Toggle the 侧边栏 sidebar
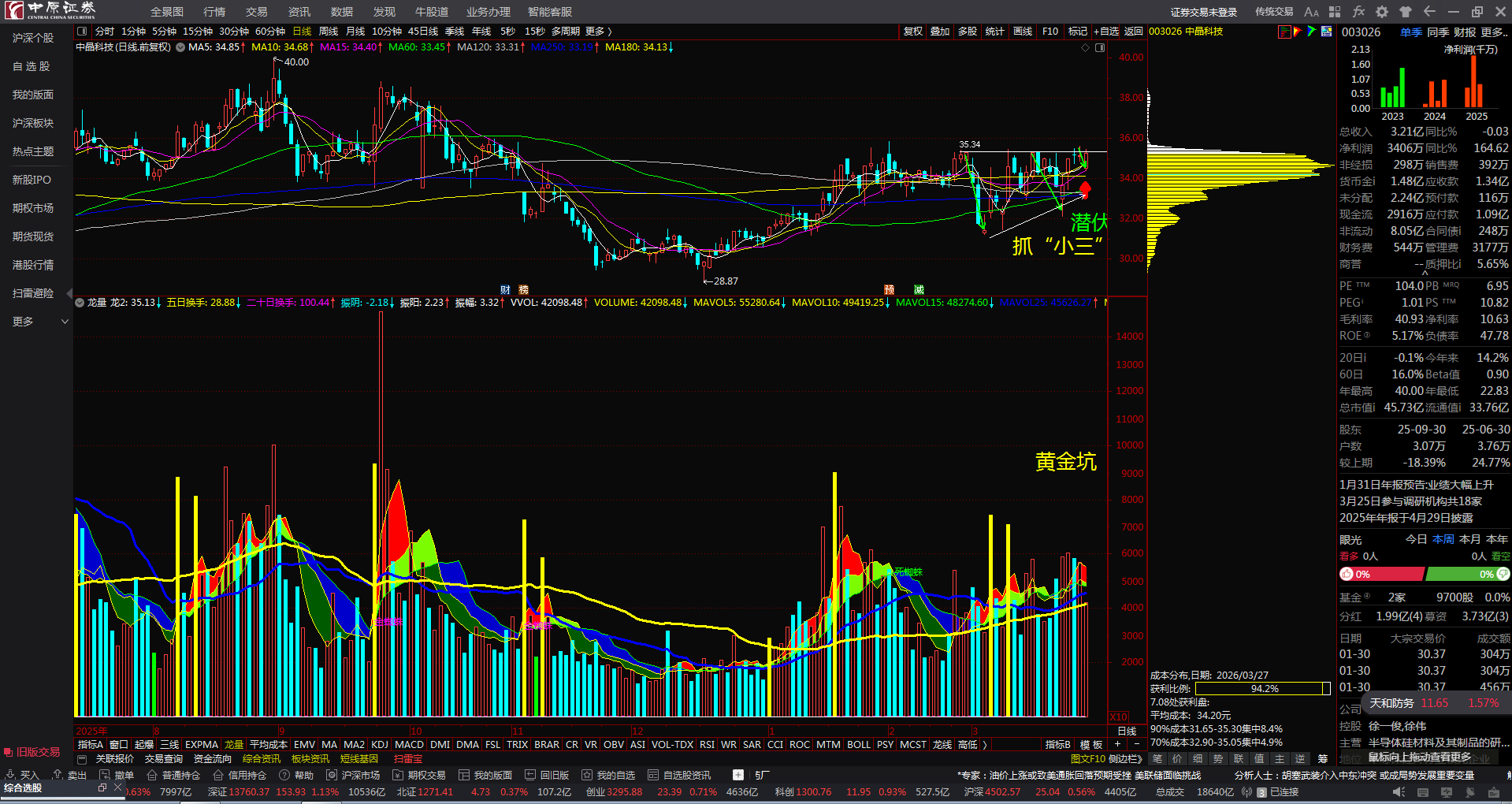This screenshot has width=1512, height=804. 1125,759
